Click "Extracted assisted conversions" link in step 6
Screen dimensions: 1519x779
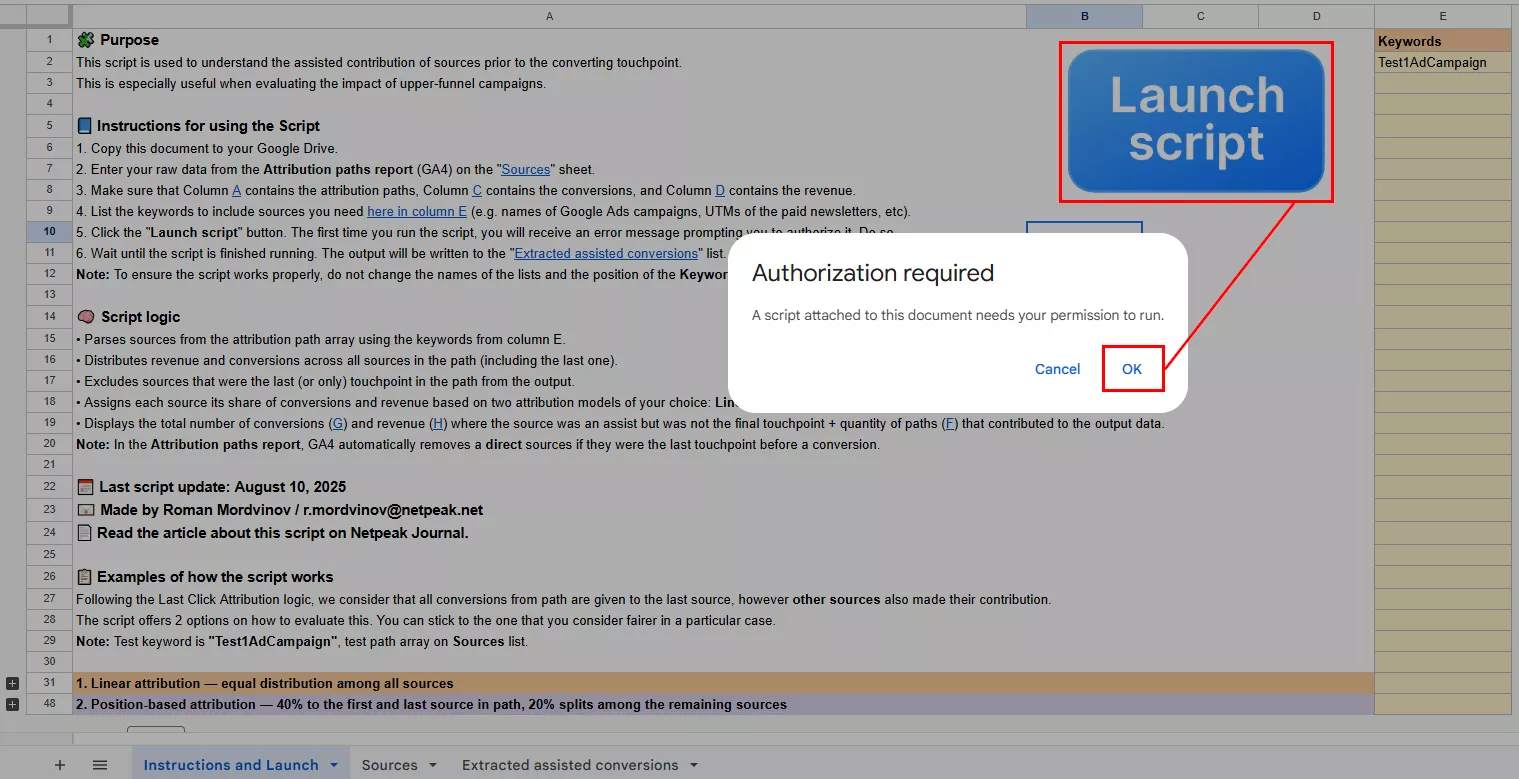click(x=606, y=253)
